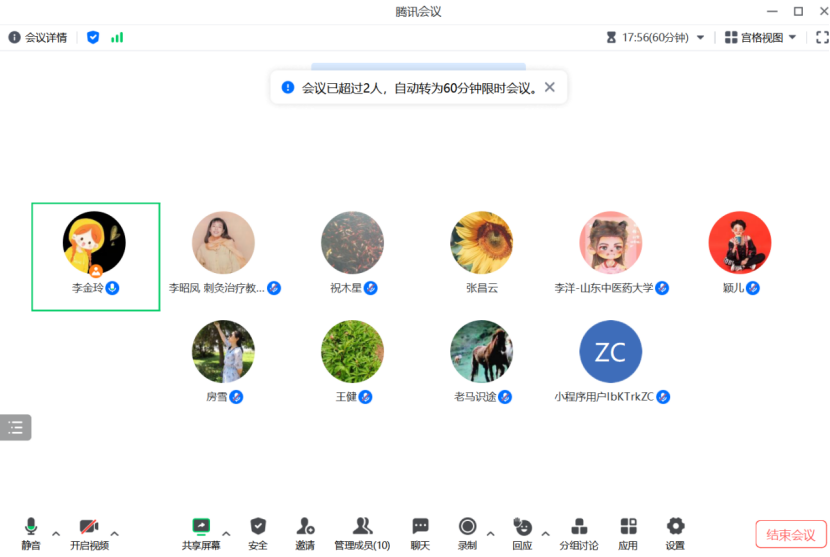This screenshot has width=830, height=557.
Task: Expand the audio options arrow beside Mute
Action: coord(56,532)
